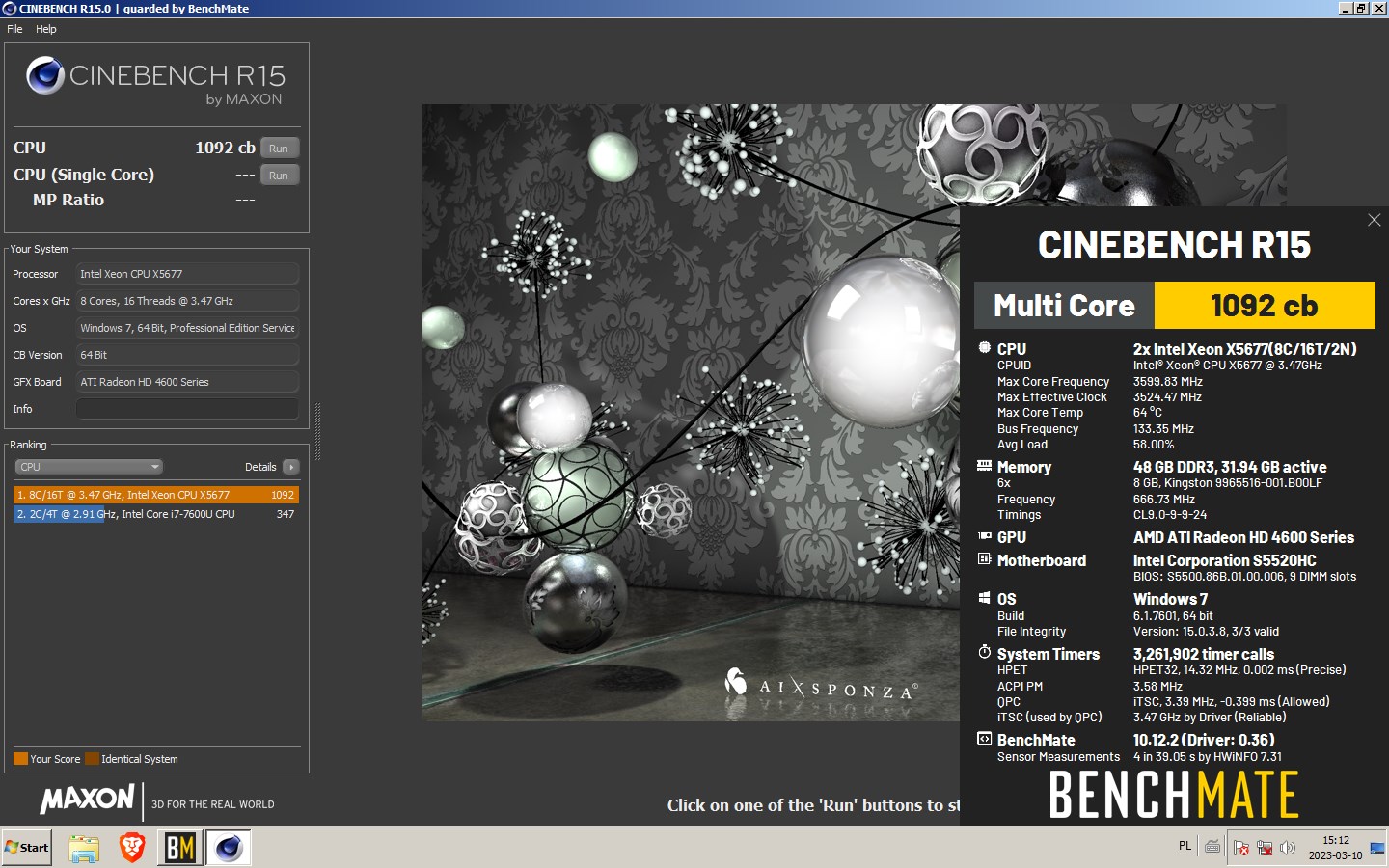Viewport: 1389px width, 868px height.
Task: Click the GPU icon in BenchMate
Action: 984,536
